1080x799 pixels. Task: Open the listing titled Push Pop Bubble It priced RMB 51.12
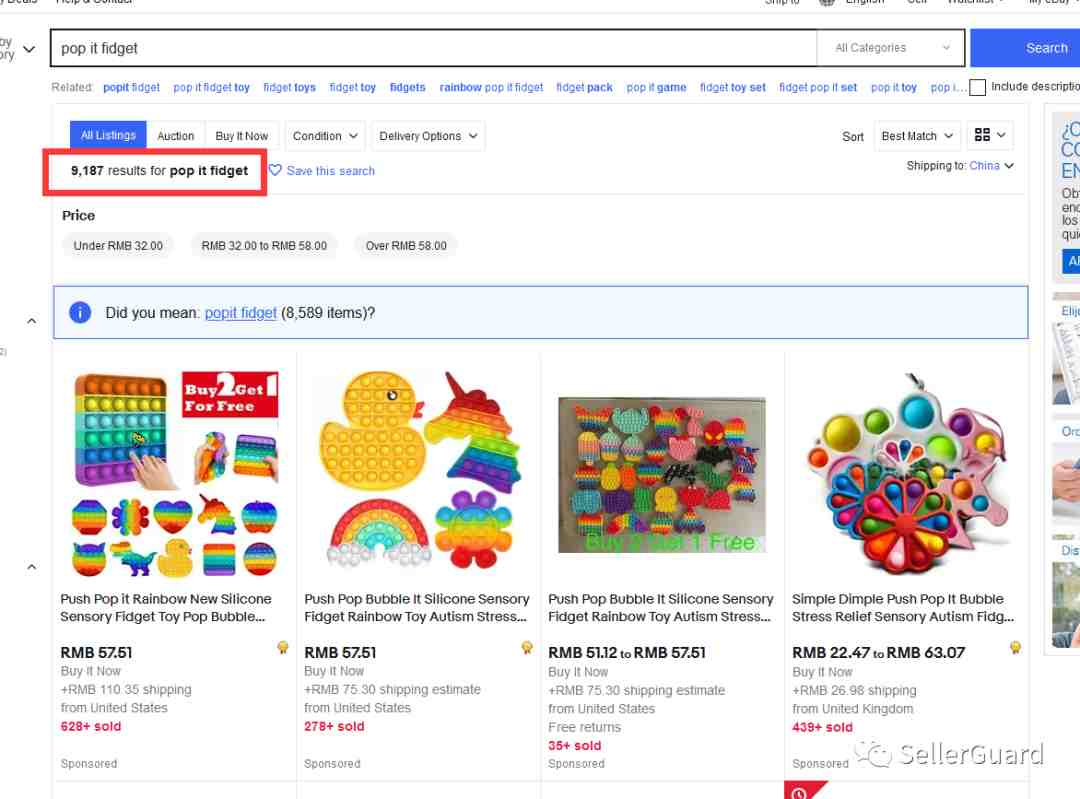661,608
